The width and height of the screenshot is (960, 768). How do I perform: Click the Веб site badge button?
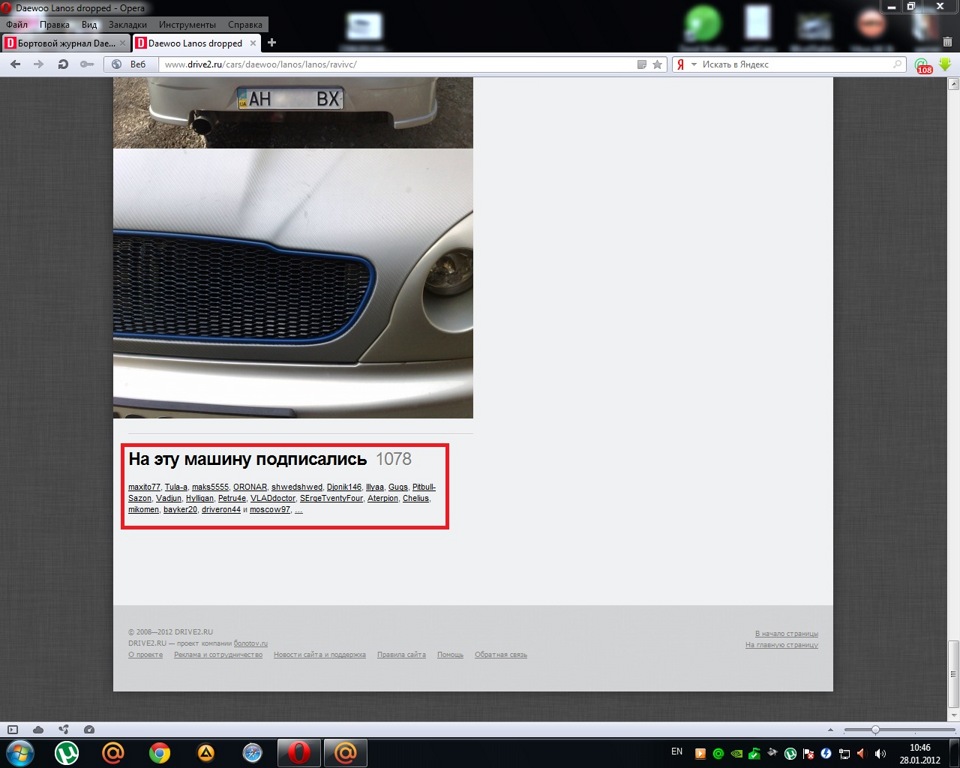point(130,64)
